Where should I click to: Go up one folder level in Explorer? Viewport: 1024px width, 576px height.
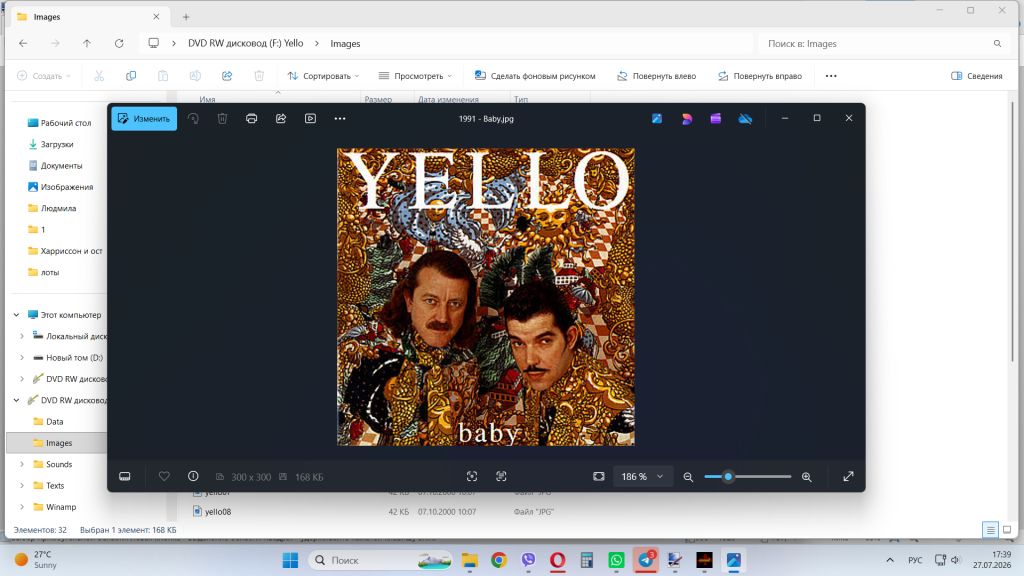[x=87, y=44]
